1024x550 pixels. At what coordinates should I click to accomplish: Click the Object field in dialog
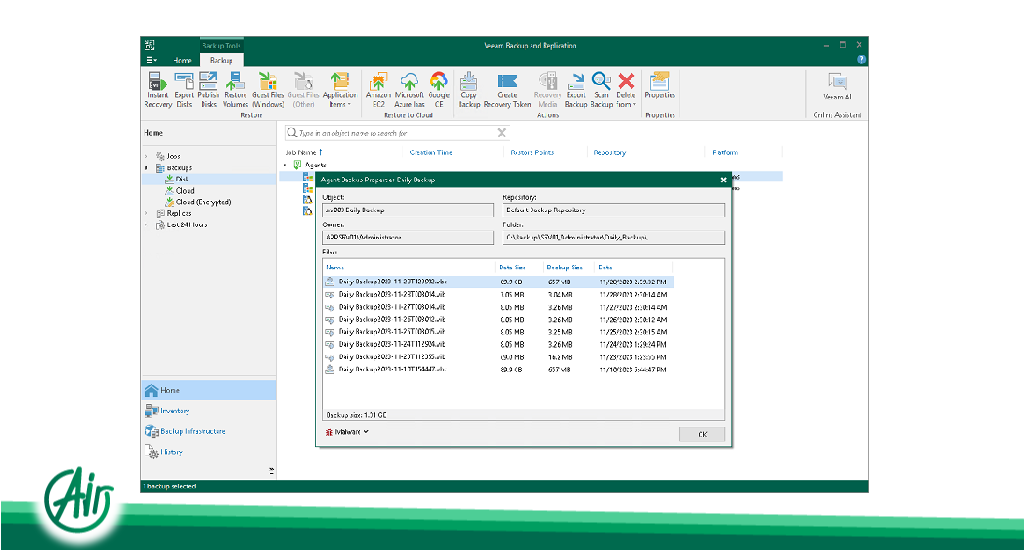(408, 210)
